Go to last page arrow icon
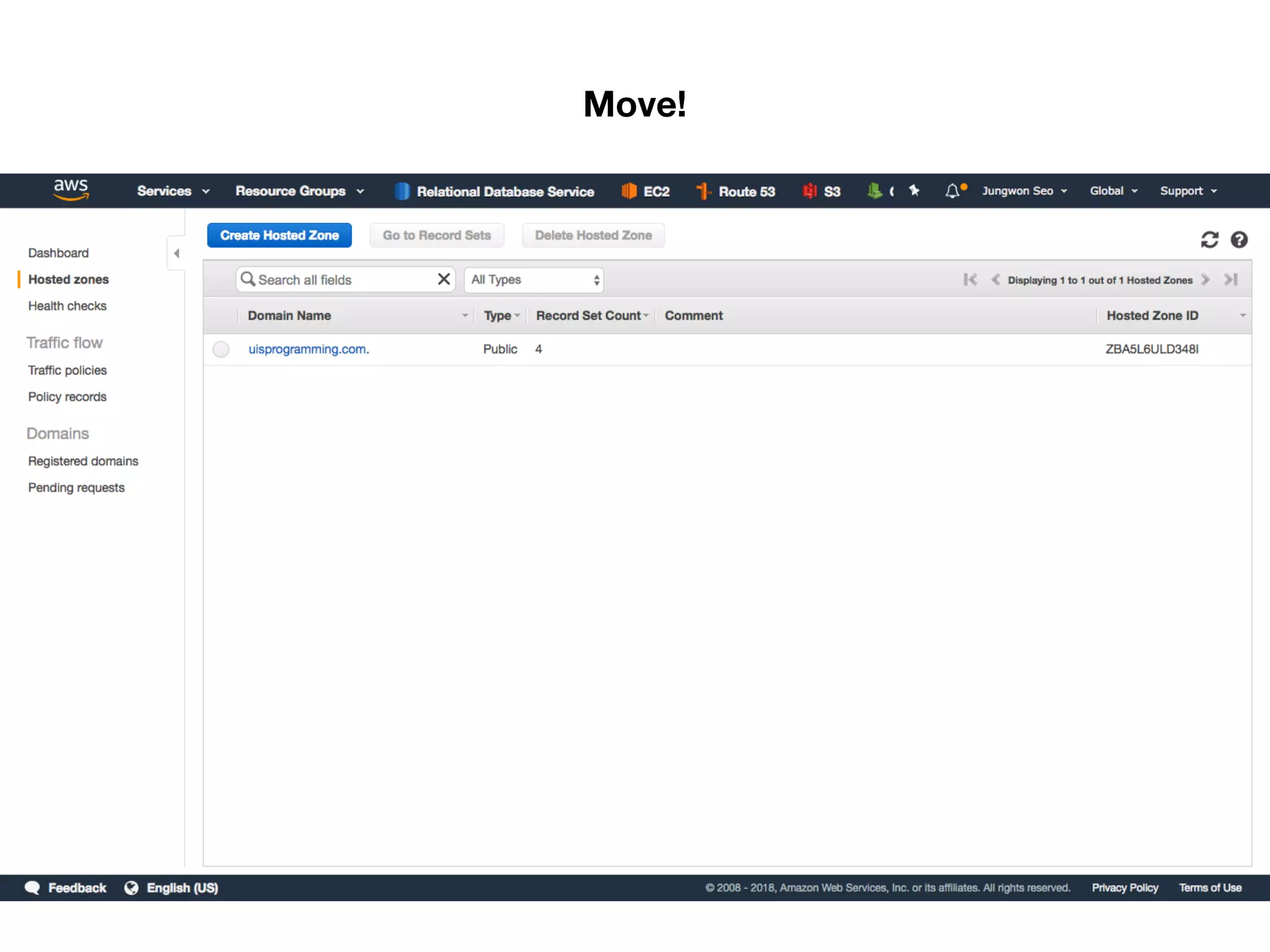The image size is (1270, 952). click(1231, 280)
